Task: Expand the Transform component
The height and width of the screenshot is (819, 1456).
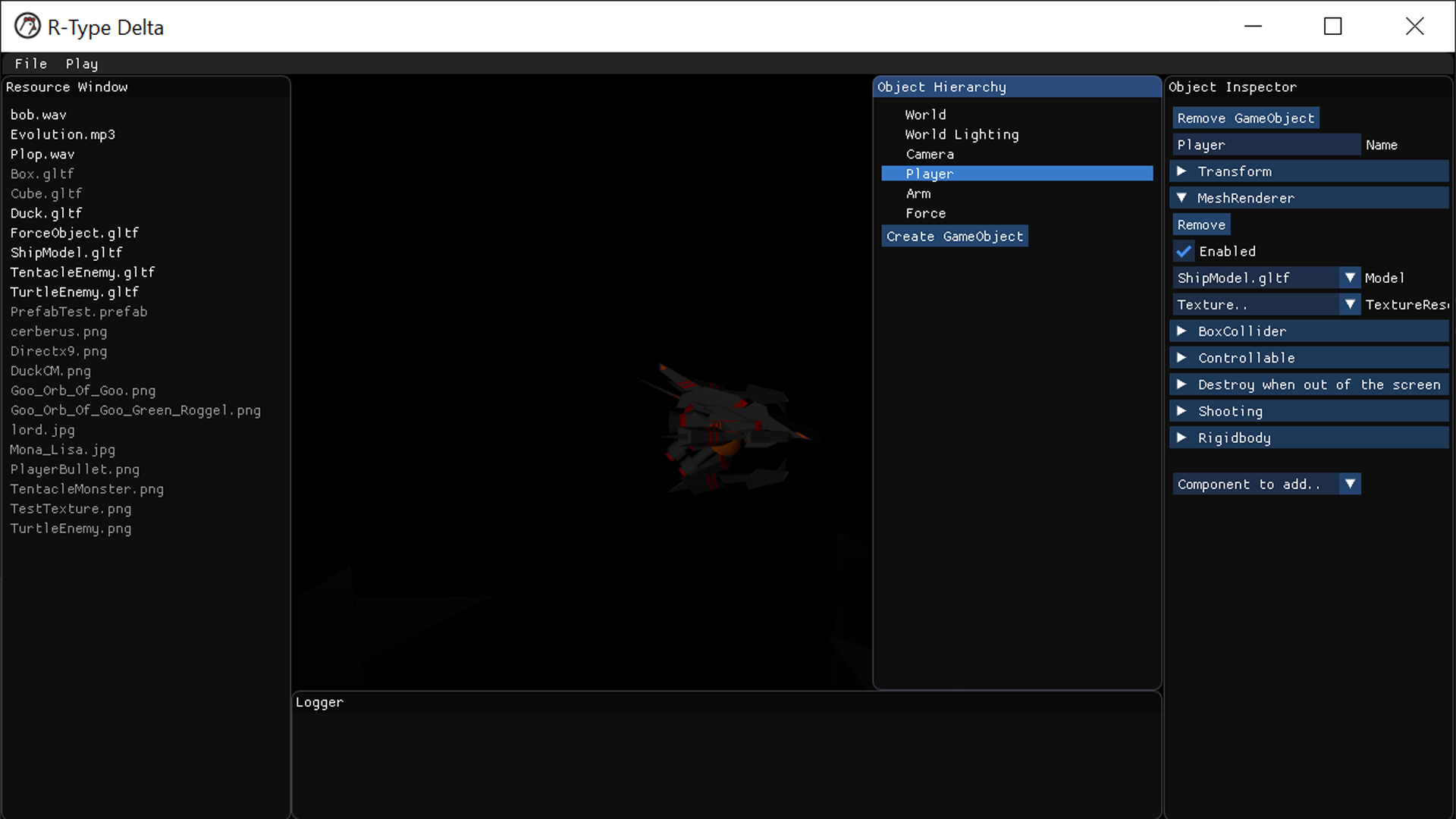Action: (1310, 171)
